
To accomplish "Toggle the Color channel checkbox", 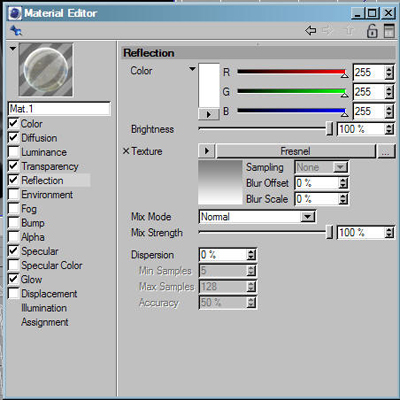I will 13,123.
